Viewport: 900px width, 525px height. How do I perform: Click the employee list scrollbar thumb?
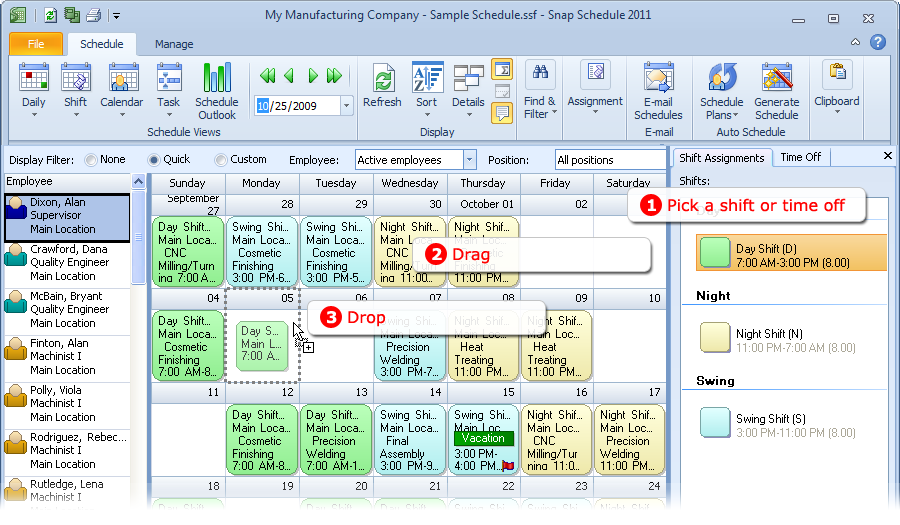click(138, 236)
